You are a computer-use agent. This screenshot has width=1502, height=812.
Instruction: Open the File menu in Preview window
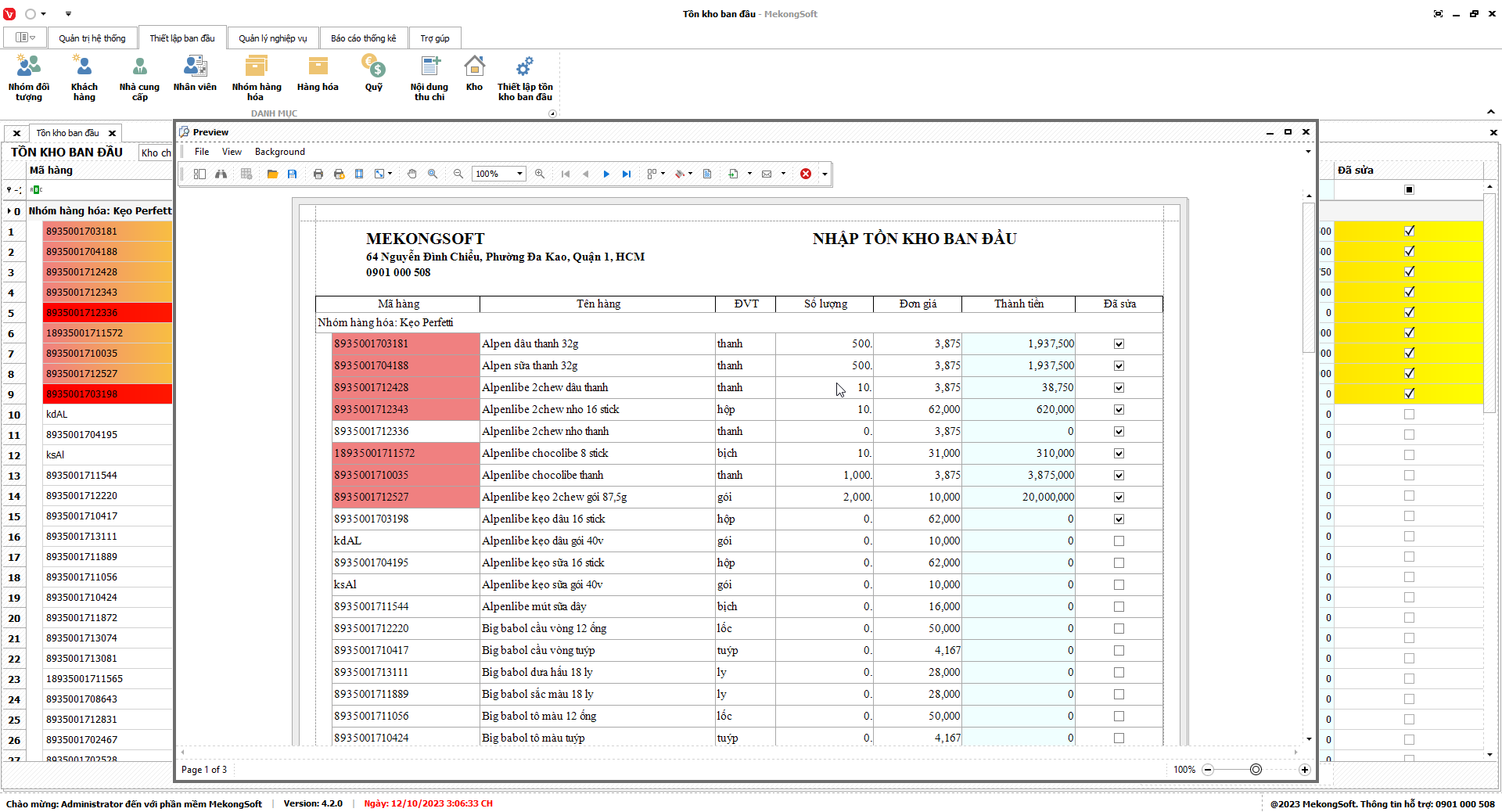202,152
